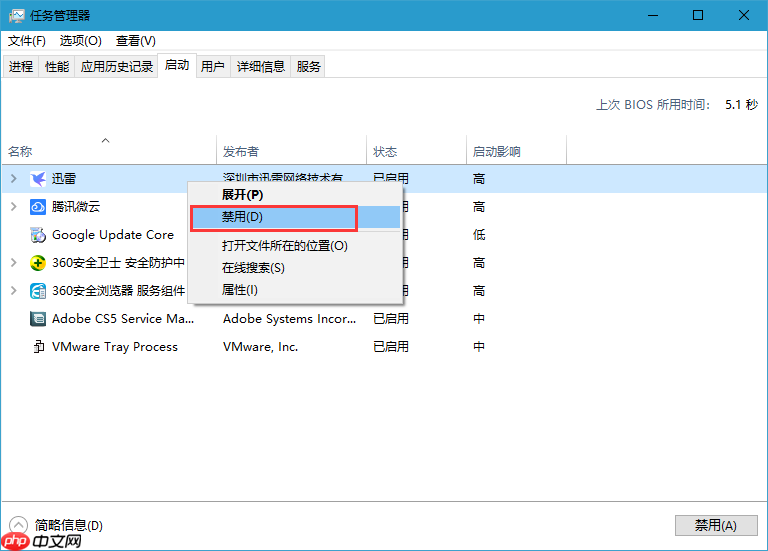The height and width of the screenshot is (551, 768).
Task: Maximize the Task Manager window
Action: point(698,15)
